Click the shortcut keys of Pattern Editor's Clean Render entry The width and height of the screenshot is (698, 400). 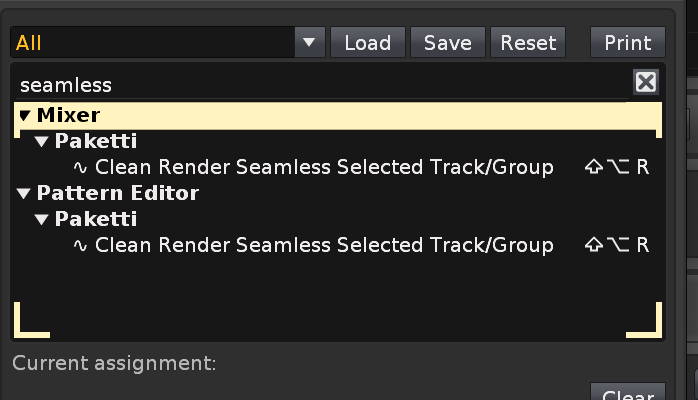tap(617, 245)
